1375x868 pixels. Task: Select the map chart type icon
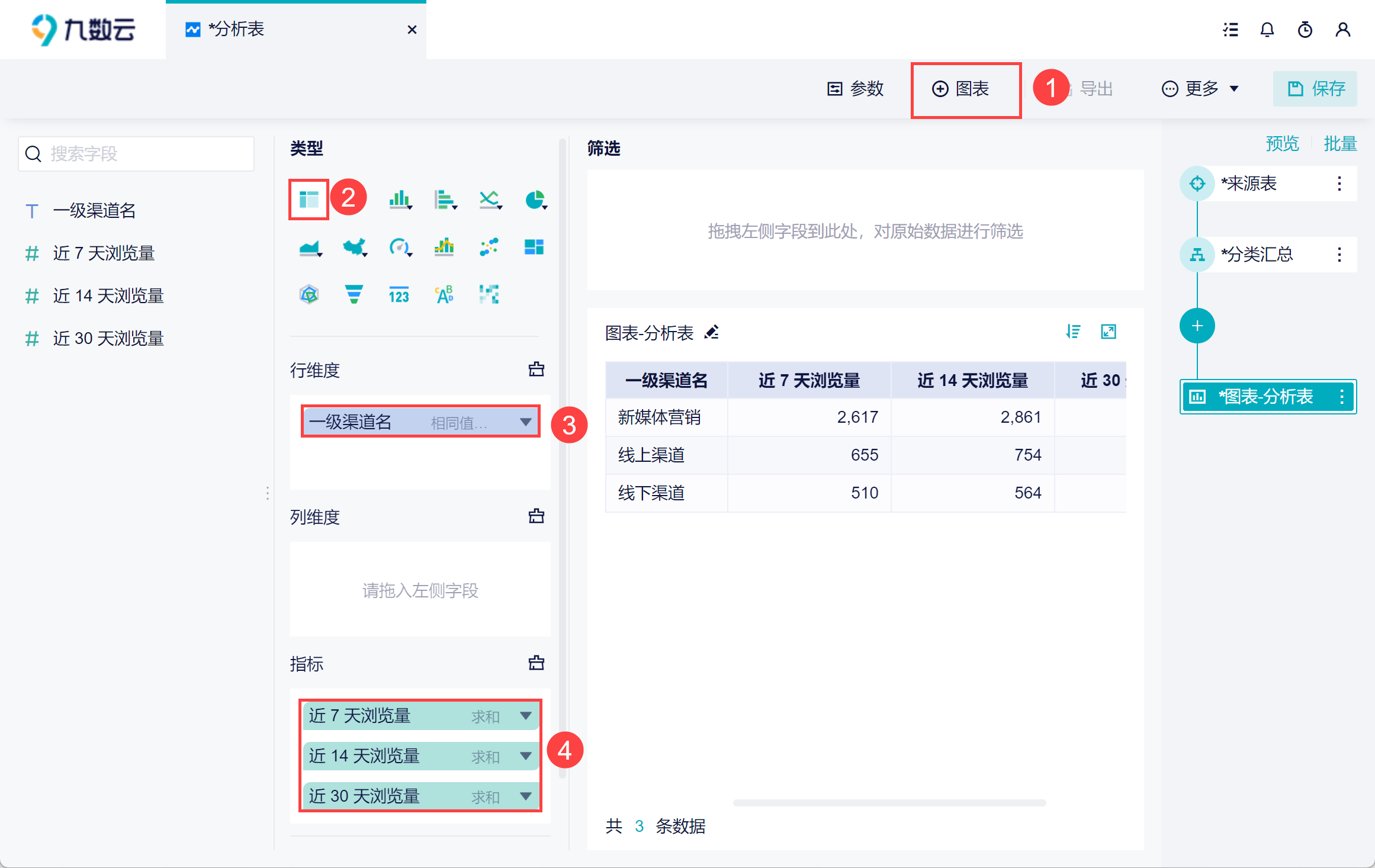click(354, 247)
